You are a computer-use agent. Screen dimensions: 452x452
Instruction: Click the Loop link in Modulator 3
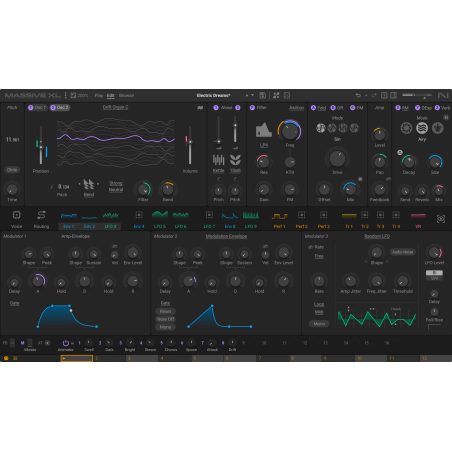[x=319, y=304]
